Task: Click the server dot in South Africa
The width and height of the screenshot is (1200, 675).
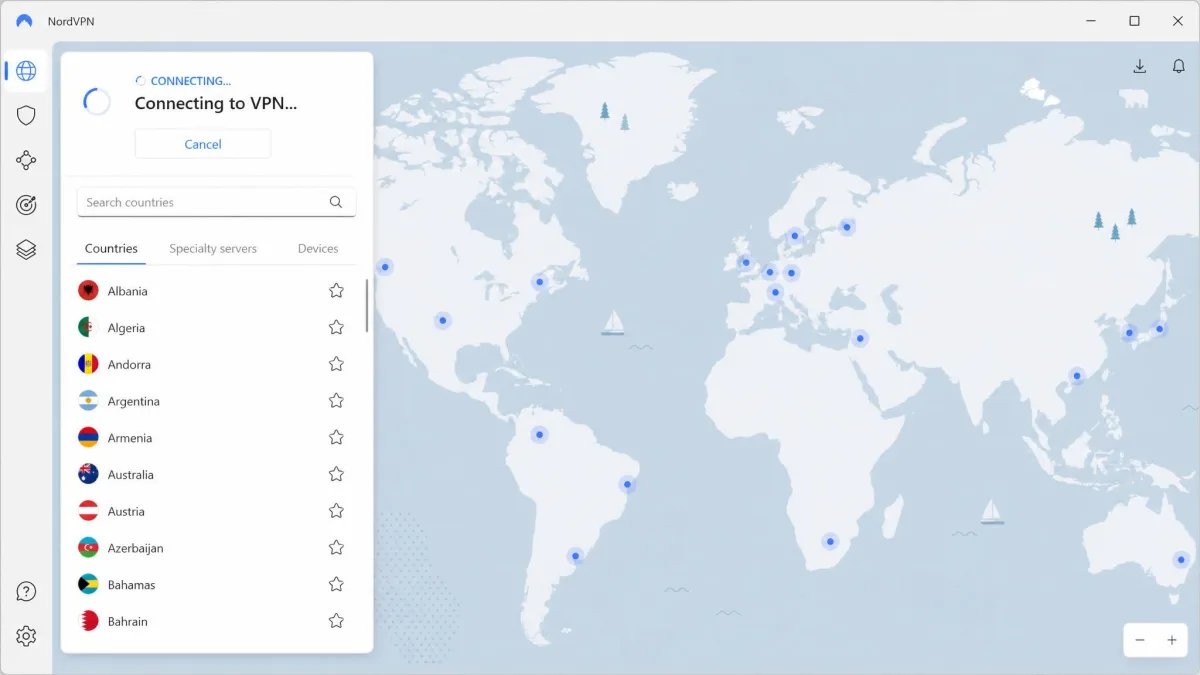Action: pyautogui.click(x=830, y=542)
